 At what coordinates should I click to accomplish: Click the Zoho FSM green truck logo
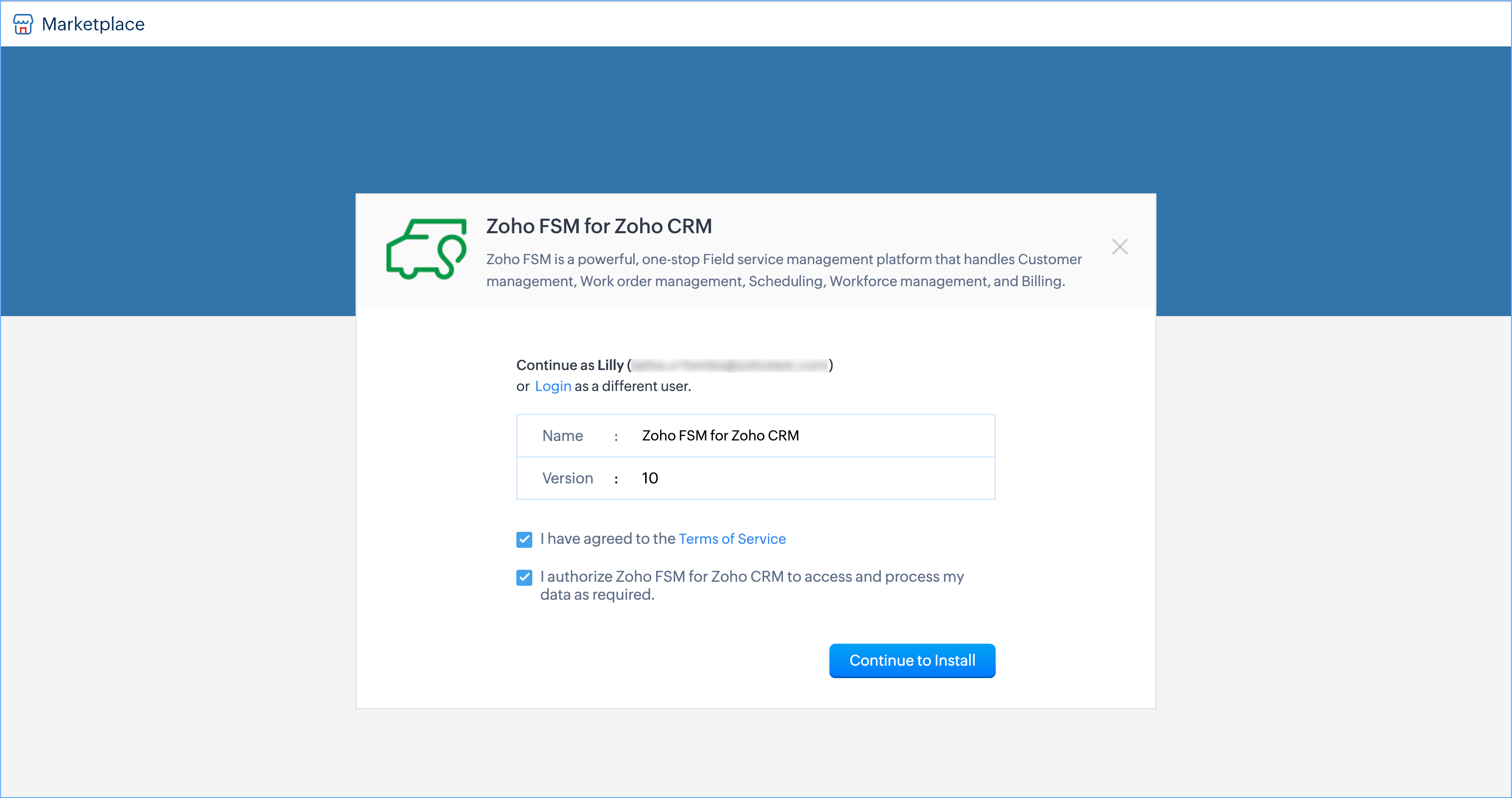426,249
